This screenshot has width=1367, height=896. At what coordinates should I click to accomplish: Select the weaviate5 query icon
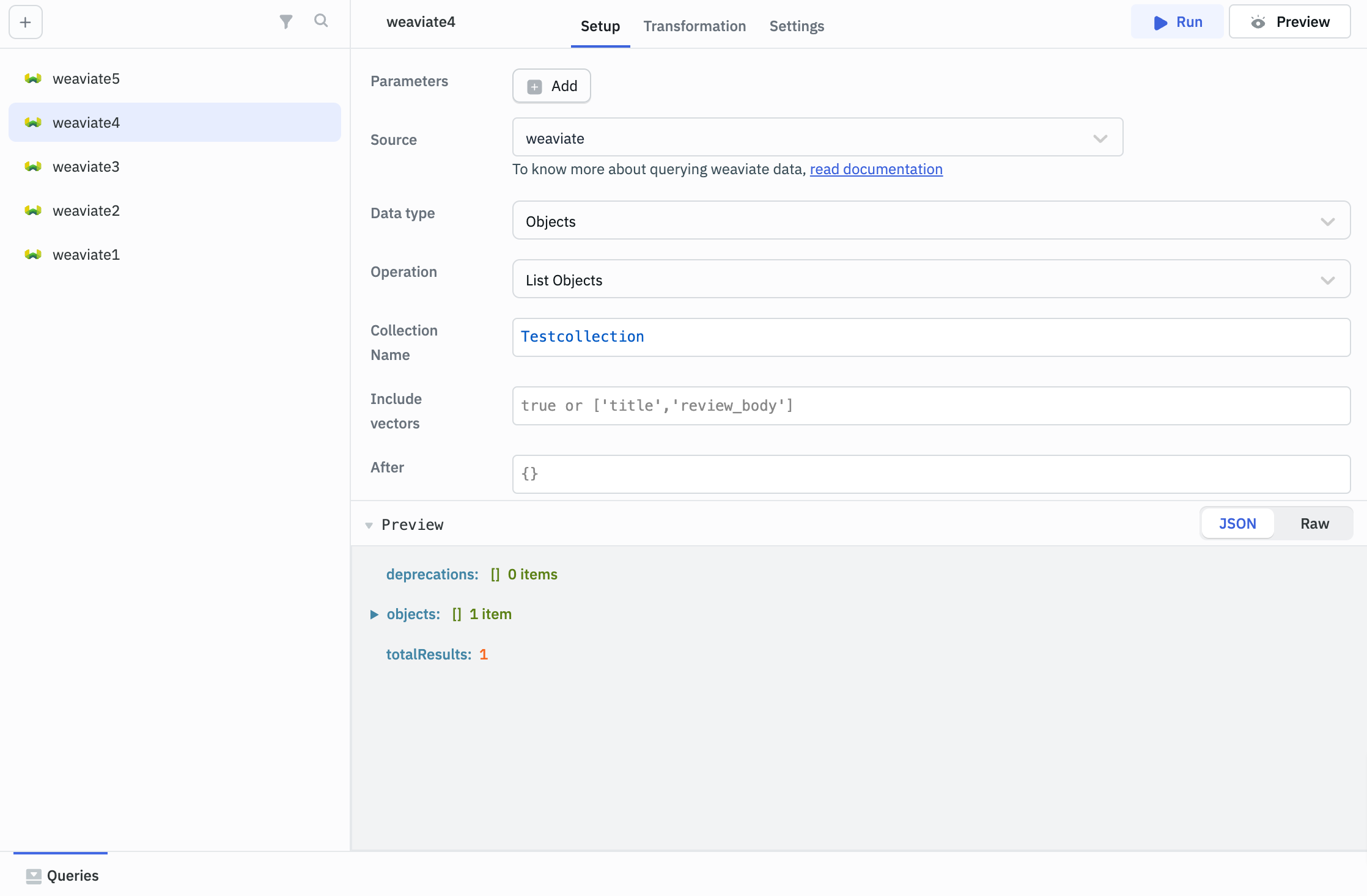pos(32,78)
